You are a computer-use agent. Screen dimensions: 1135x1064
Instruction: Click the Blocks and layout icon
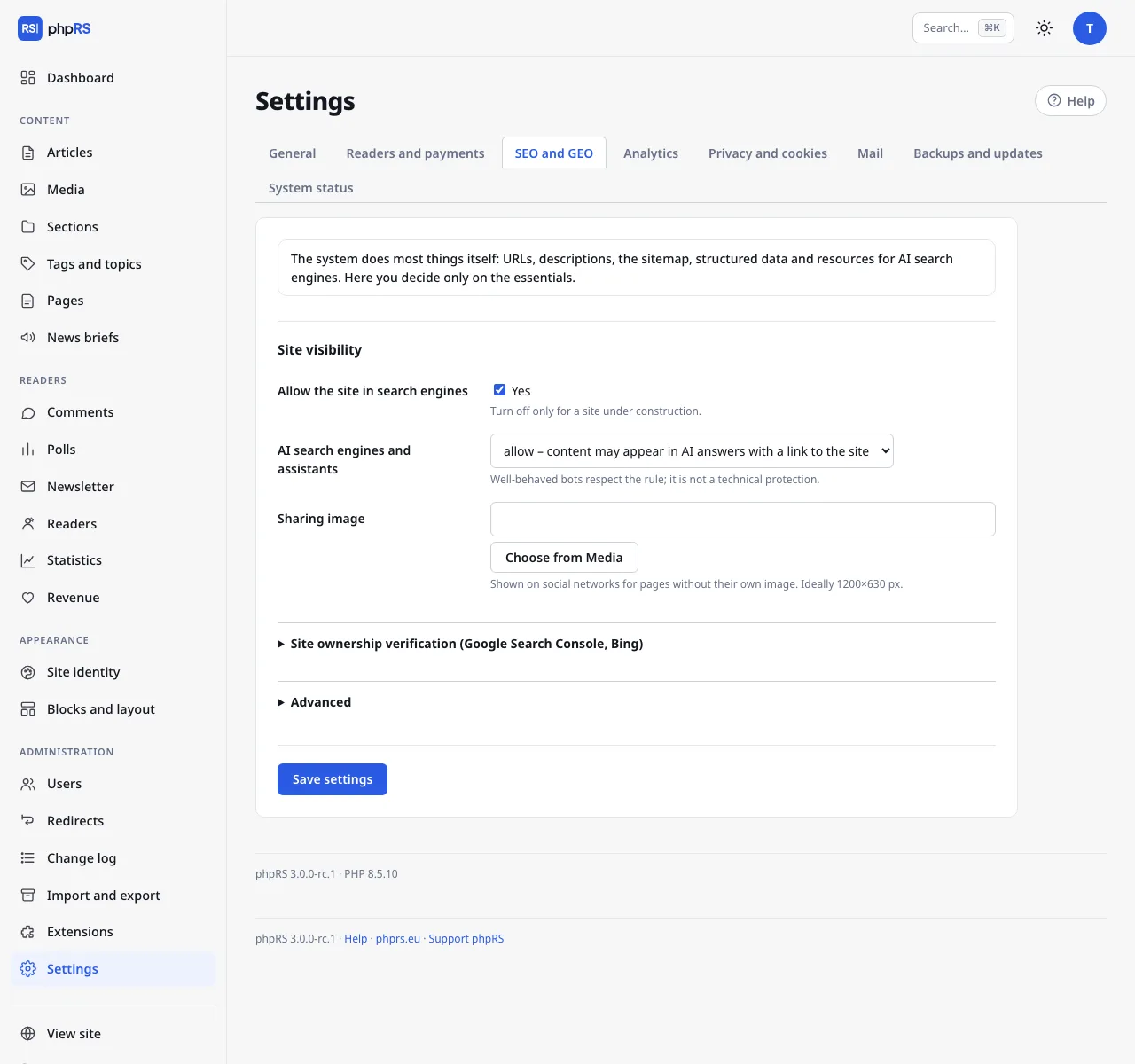tap(28, 709)
